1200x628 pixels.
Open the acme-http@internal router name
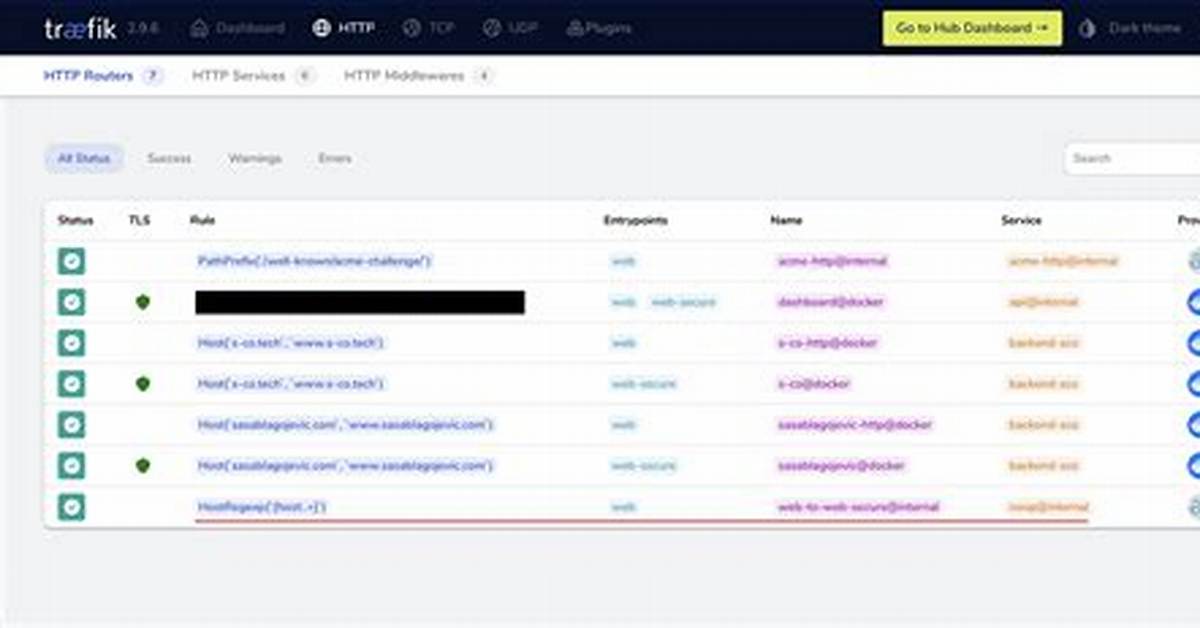pyautogui.click(x=832, y=261)
